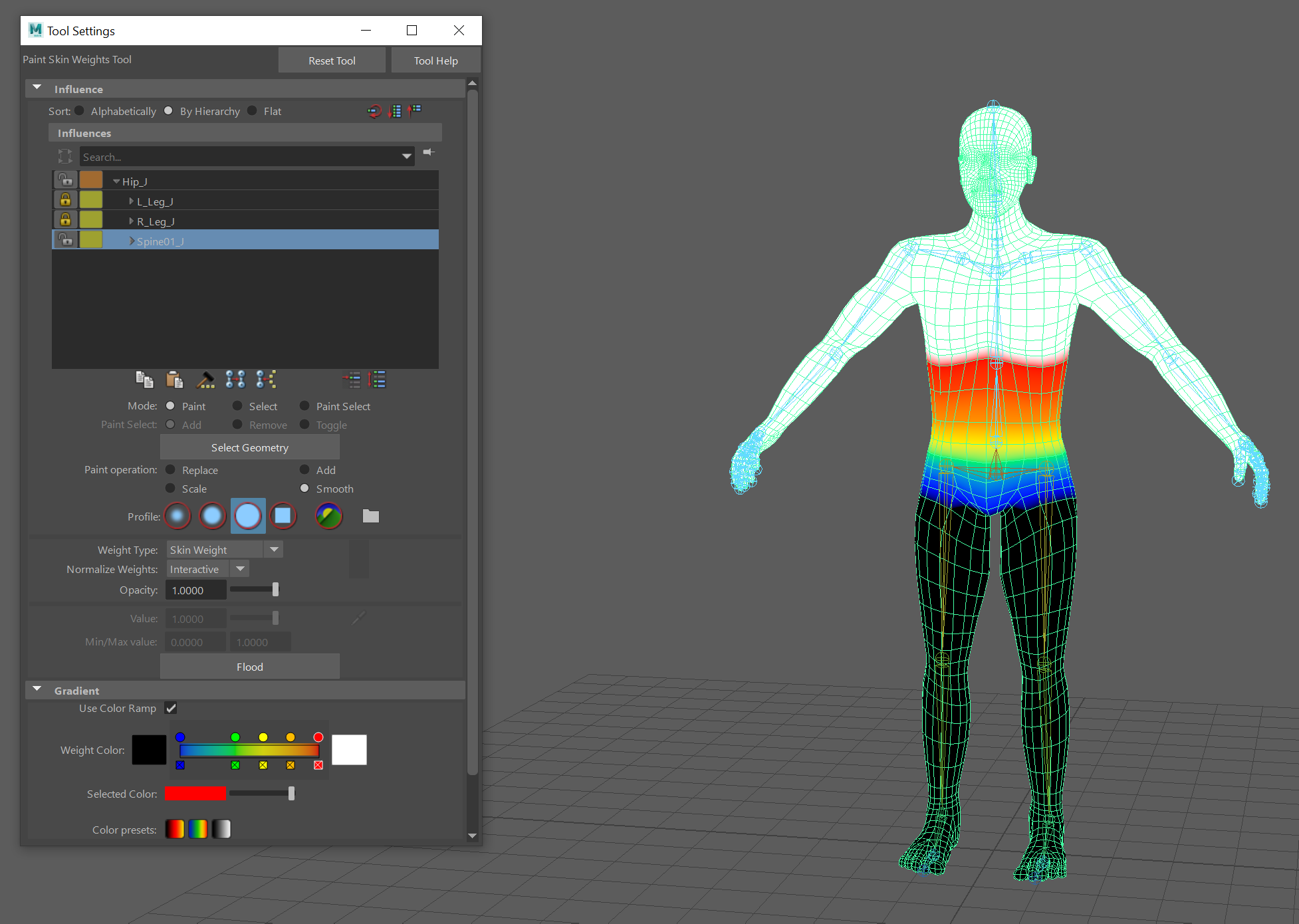Open the brush profile folder browser
Screen dimensions: 1299x924
point(370,516)
